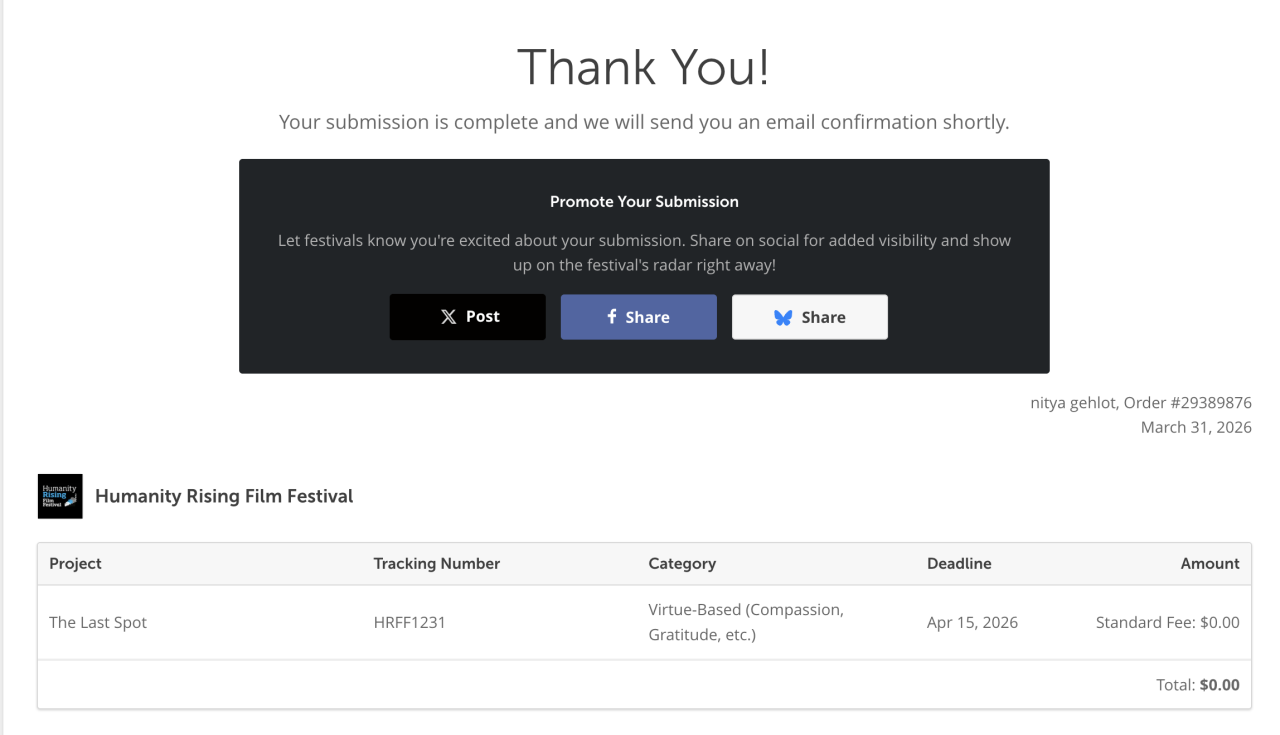Select the Category column header

point(682,564)
